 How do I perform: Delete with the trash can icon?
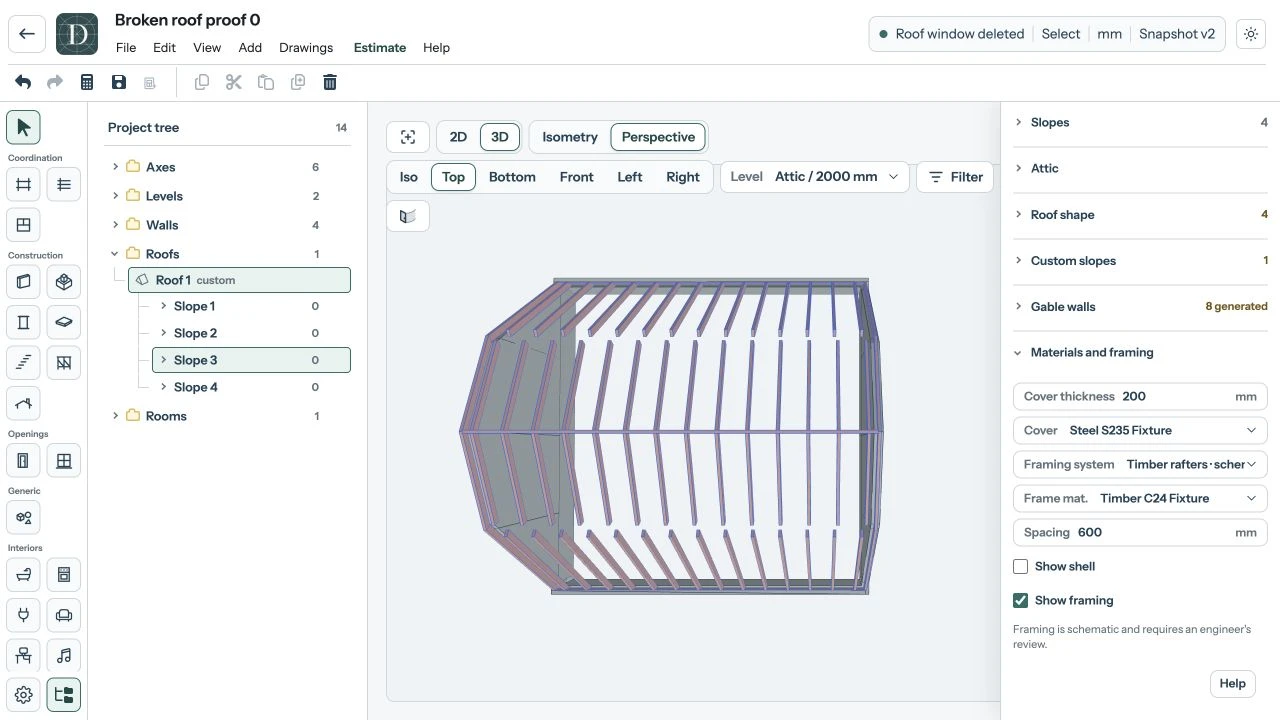point(330,82)
